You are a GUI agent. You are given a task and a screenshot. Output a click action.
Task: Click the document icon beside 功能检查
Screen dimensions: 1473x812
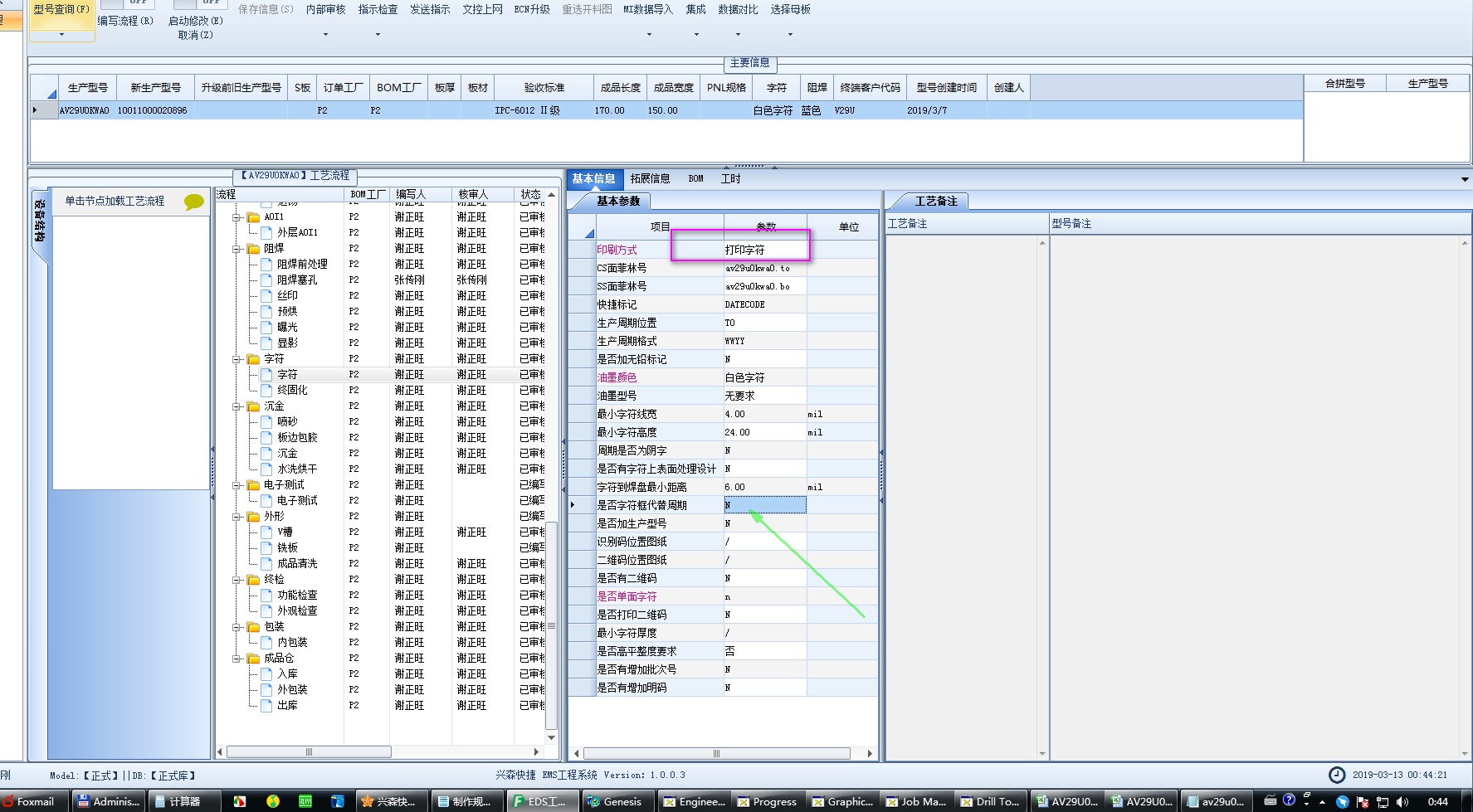pos(267,595)
